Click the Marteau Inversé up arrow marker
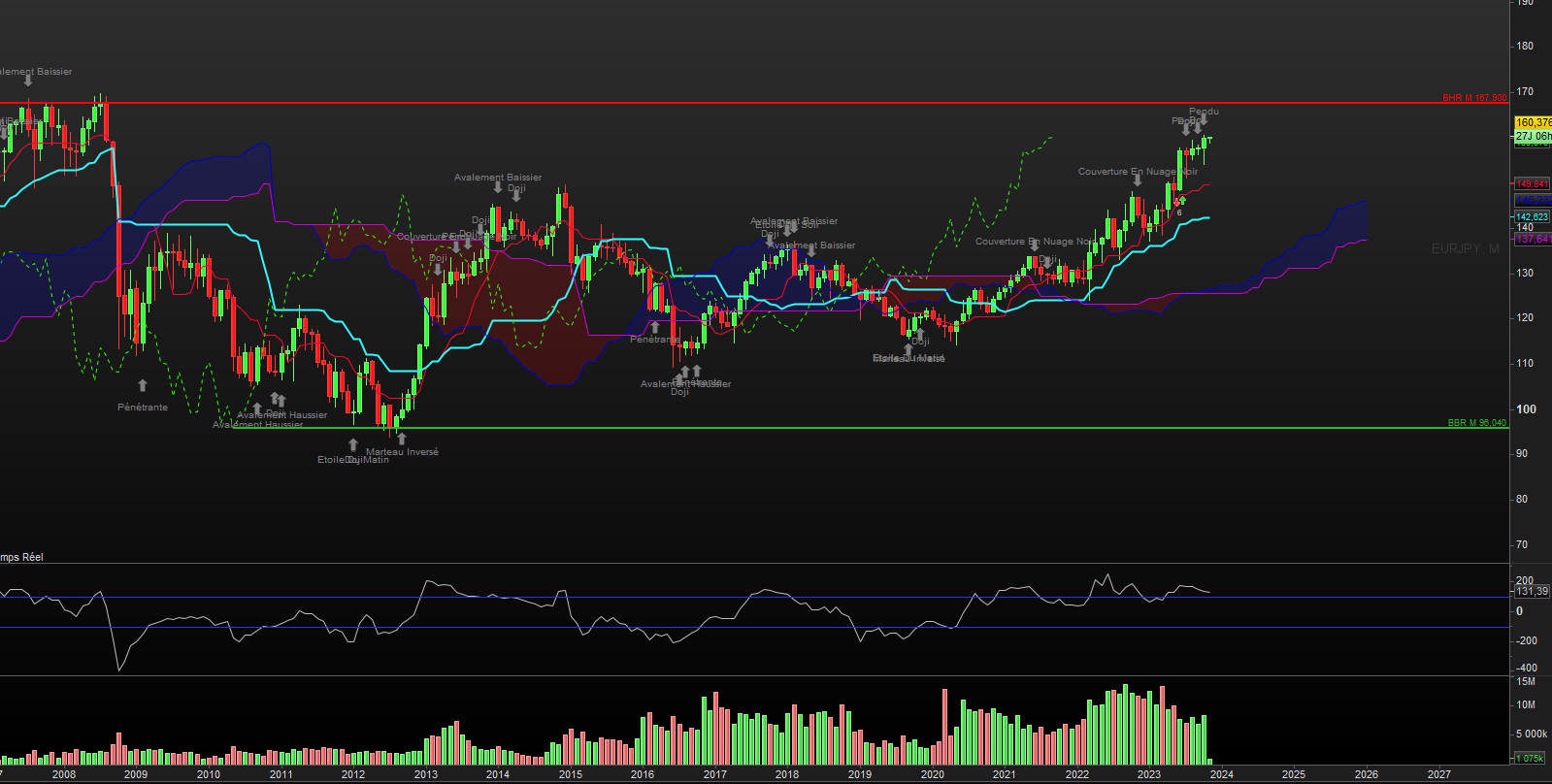 402,440
